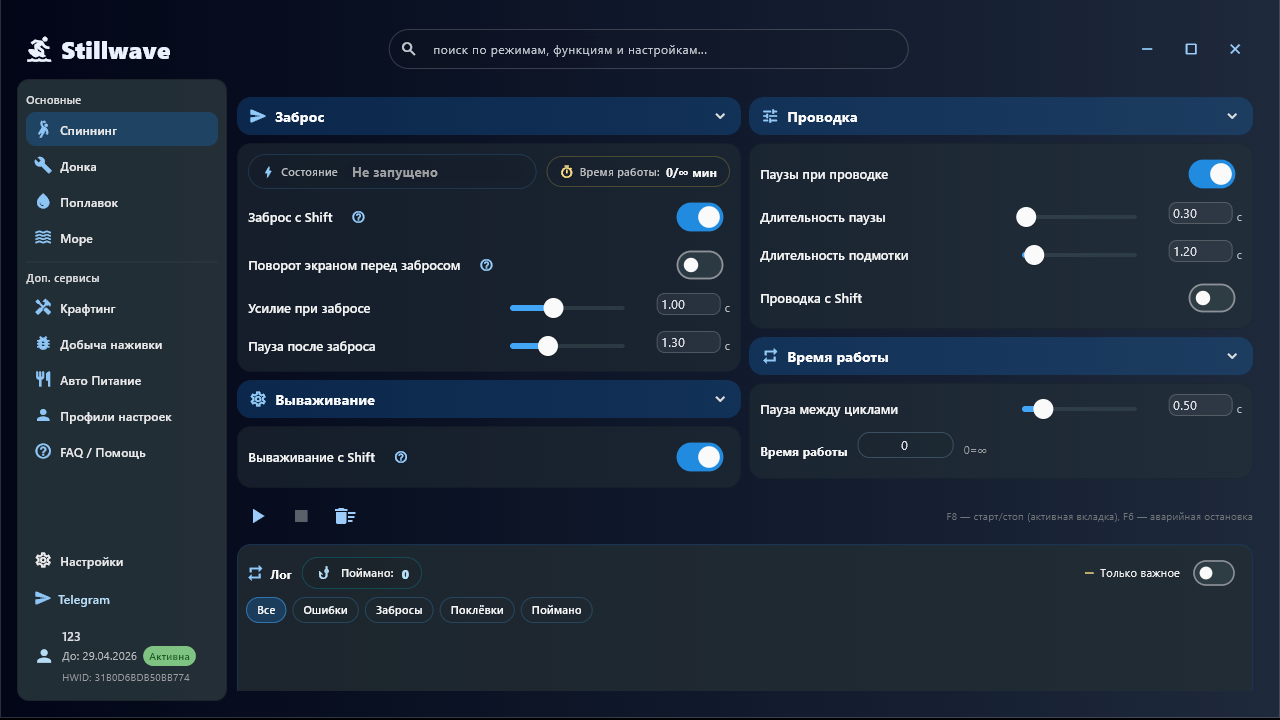Collapse the Проводка panel chevron
This screenshot has height=720, width=1280.
click(1232, 117)
